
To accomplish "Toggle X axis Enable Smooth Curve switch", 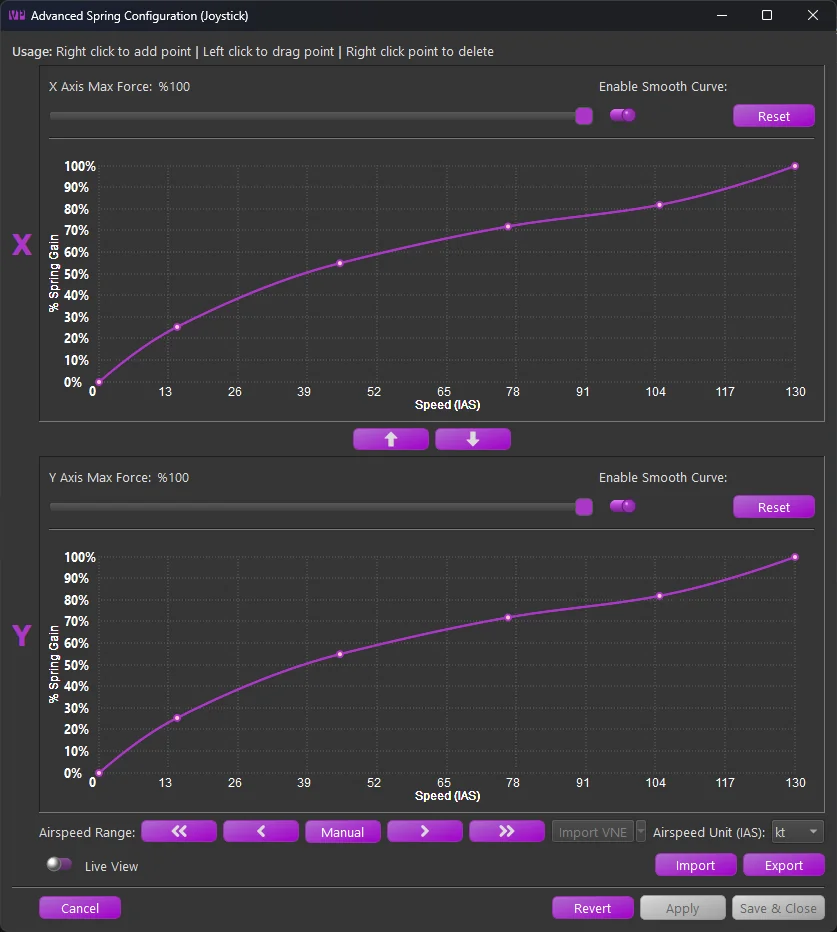I will click(622, 115).
